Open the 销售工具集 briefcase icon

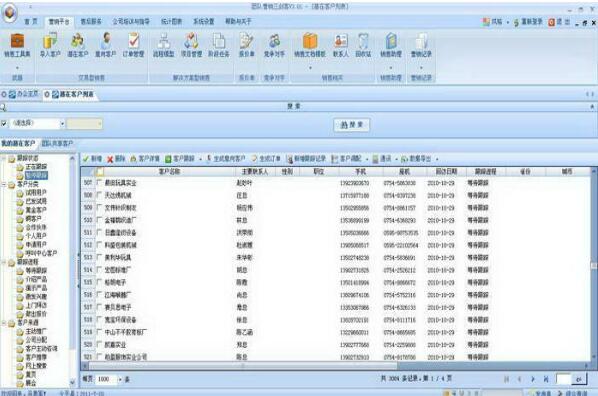click(17, 40)
